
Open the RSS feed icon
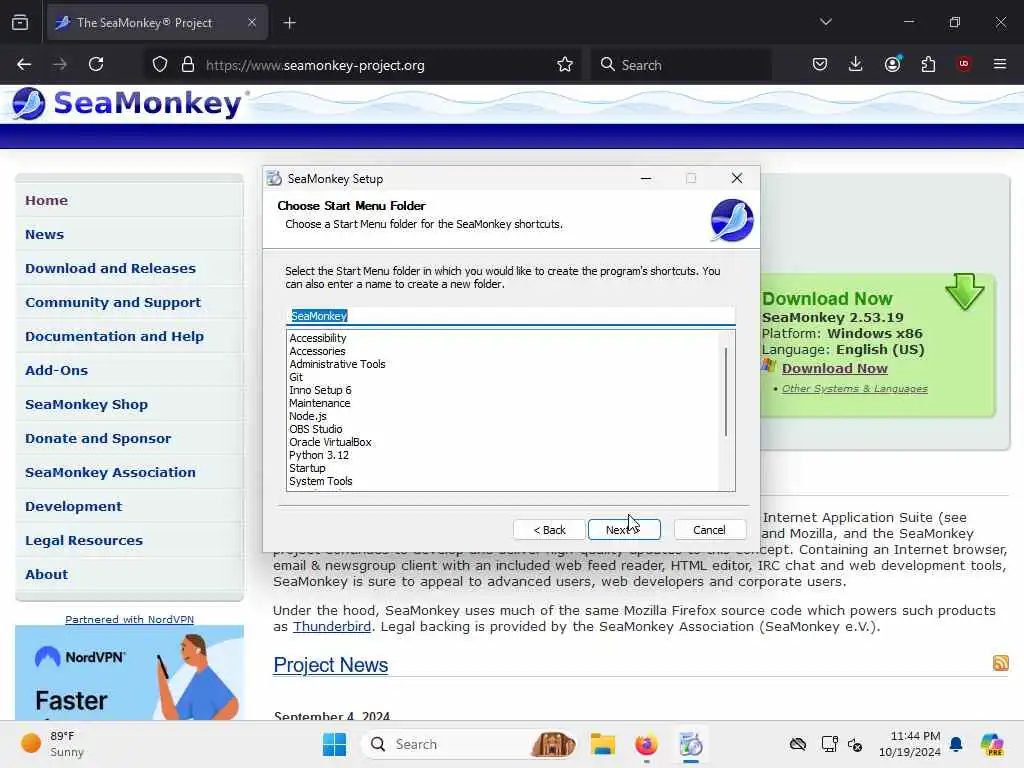coord(1000,663)
